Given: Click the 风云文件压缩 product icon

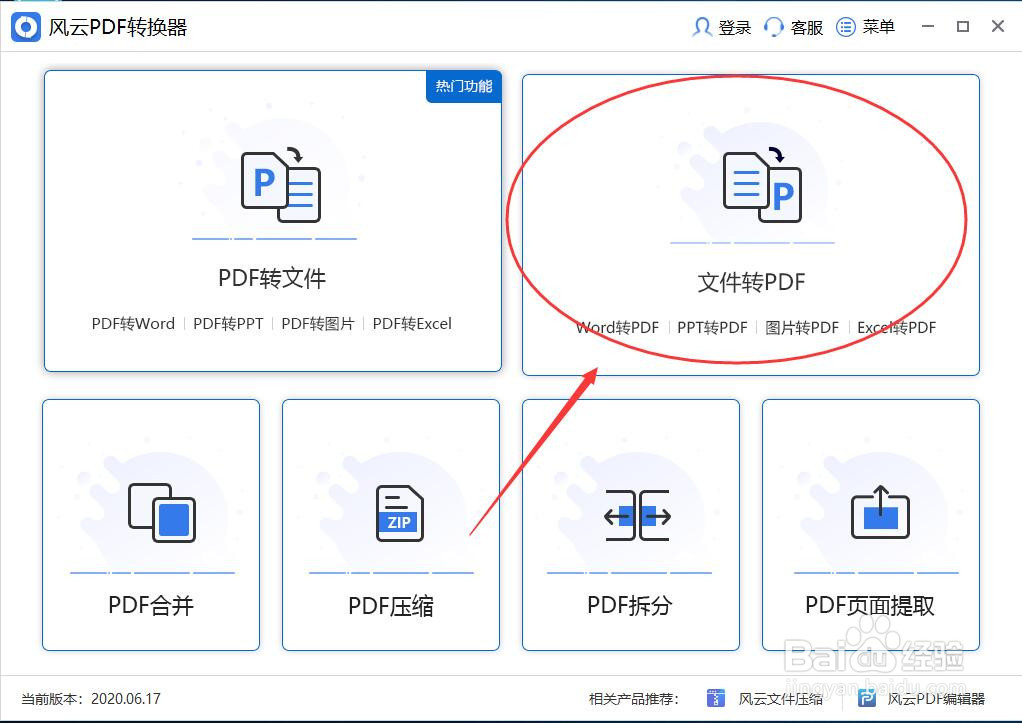Looking at the screenshot, I should click(716, 698).
